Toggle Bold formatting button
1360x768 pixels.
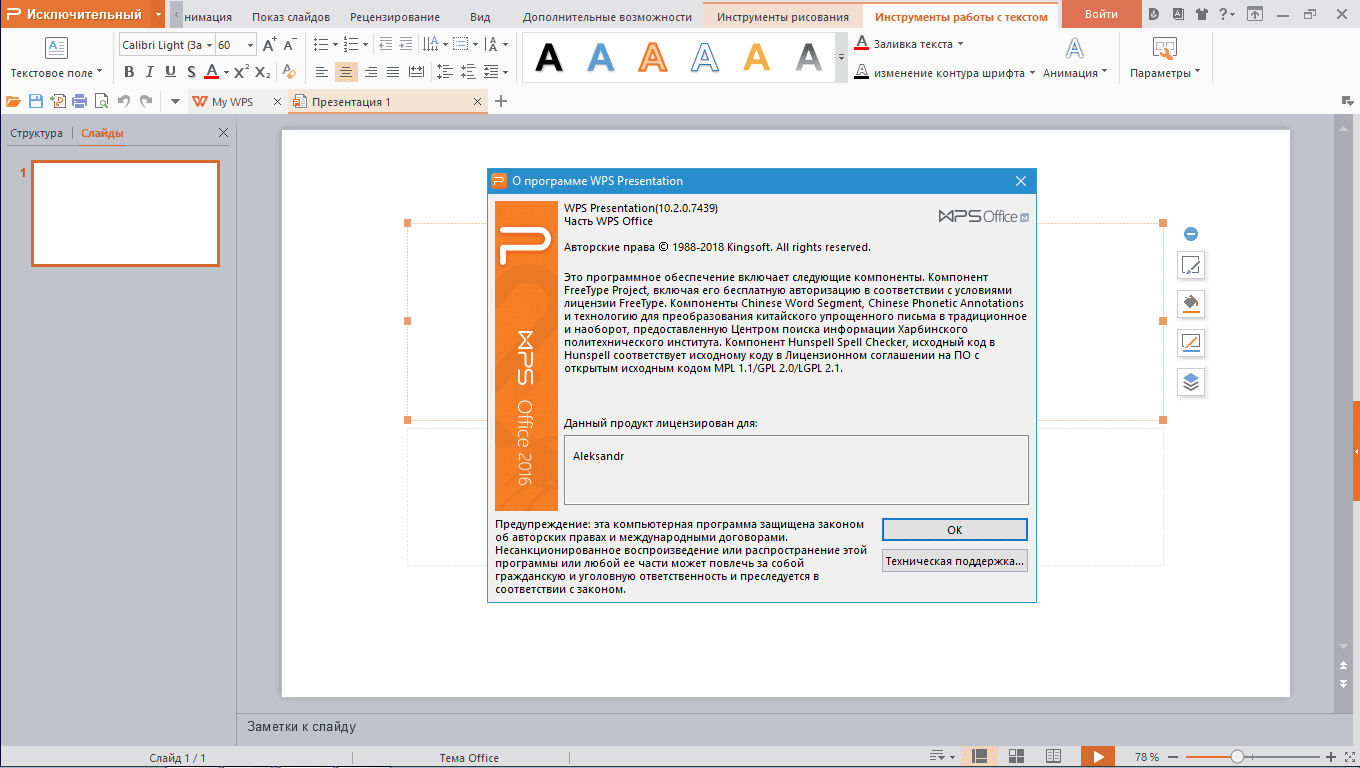(129, 72)
